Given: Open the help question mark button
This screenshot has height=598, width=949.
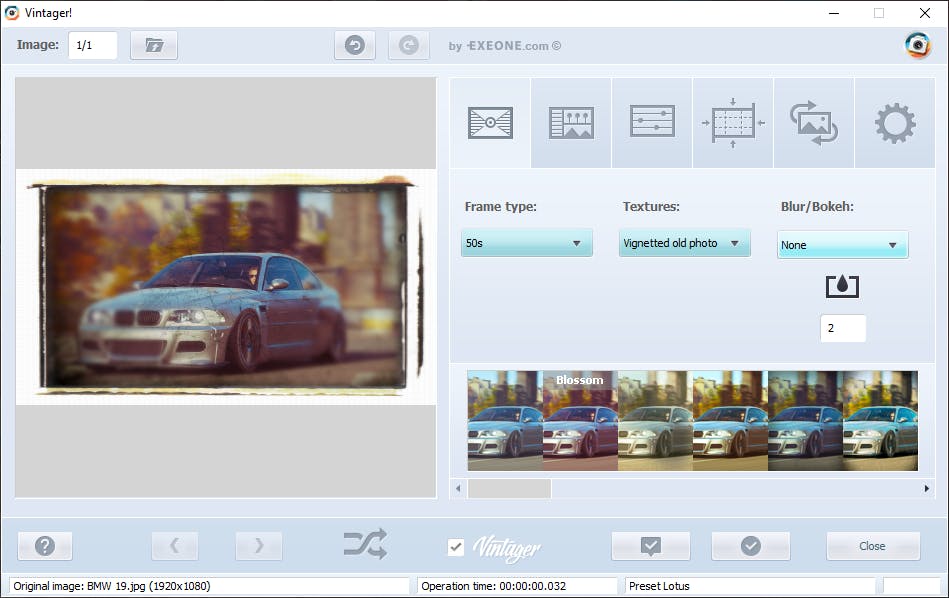Looking at the screenshot, I should [45, 546].
